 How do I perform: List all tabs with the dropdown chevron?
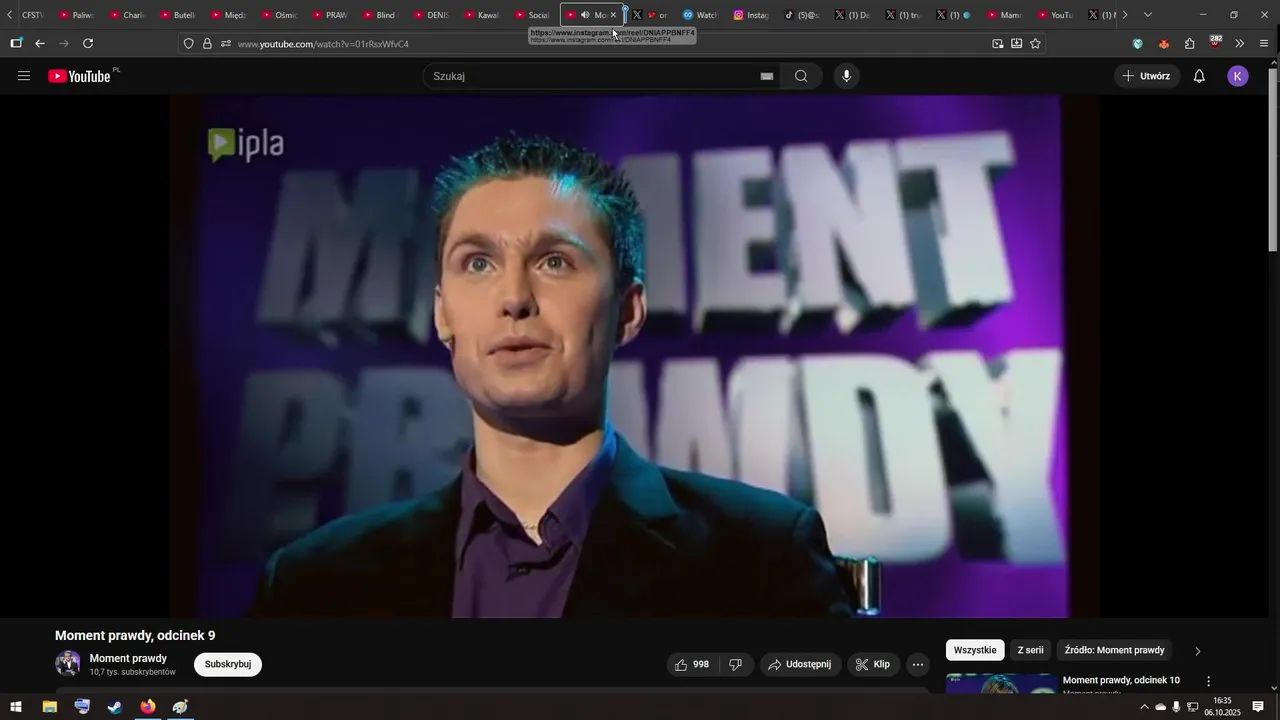[x=1148, y=15]
